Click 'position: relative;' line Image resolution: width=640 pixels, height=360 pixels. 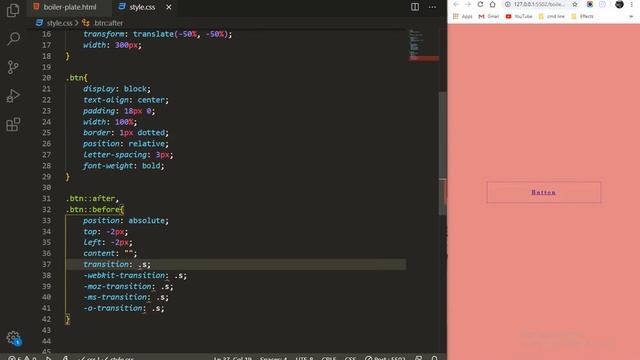(126, 144)
